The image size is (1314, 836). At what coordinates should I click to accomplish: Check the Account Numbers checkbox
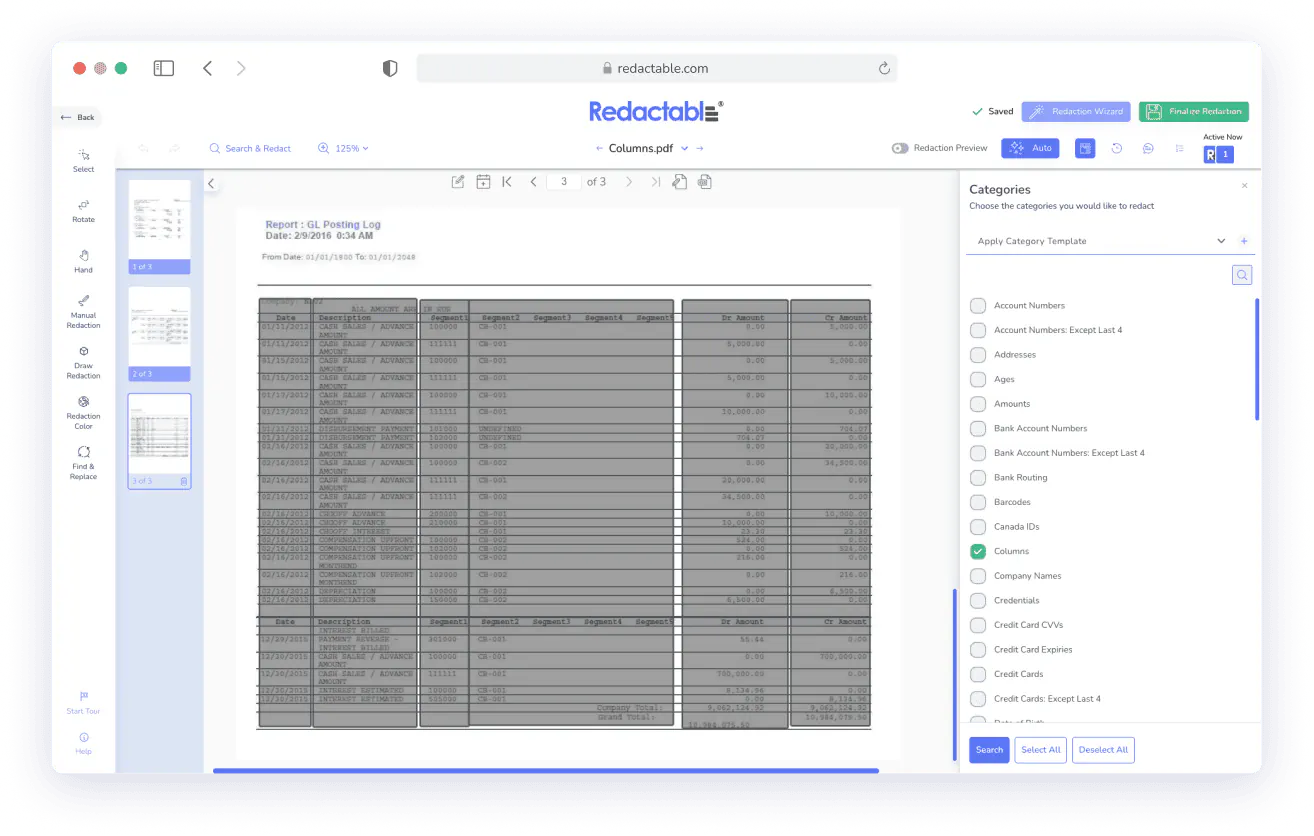point(978,306)
